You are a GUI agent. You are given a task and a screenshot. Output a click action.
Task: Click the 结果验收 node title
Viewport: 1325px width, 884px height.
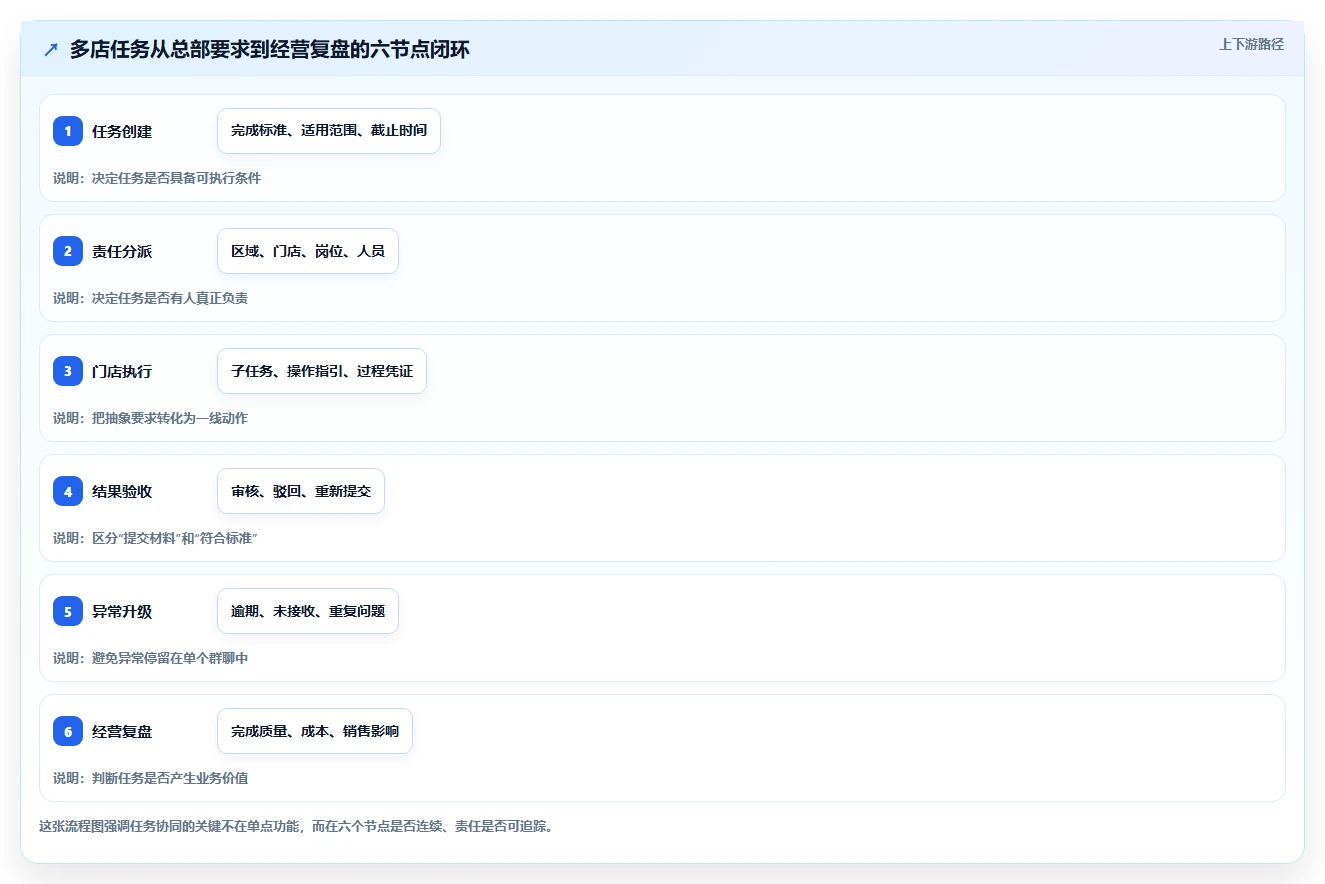click(122, 491)
